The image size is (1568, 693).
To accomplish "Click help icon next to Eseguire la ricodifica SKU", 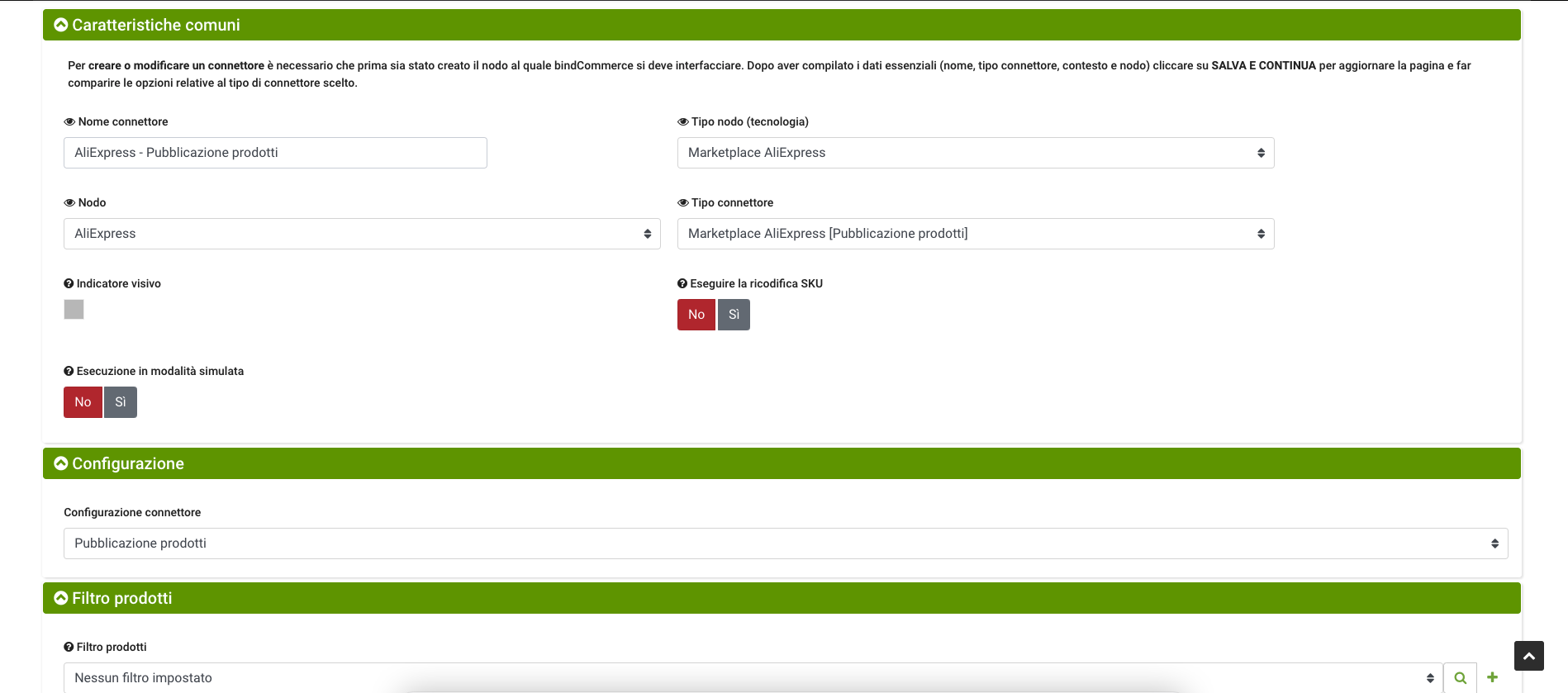I will [682, 283].
